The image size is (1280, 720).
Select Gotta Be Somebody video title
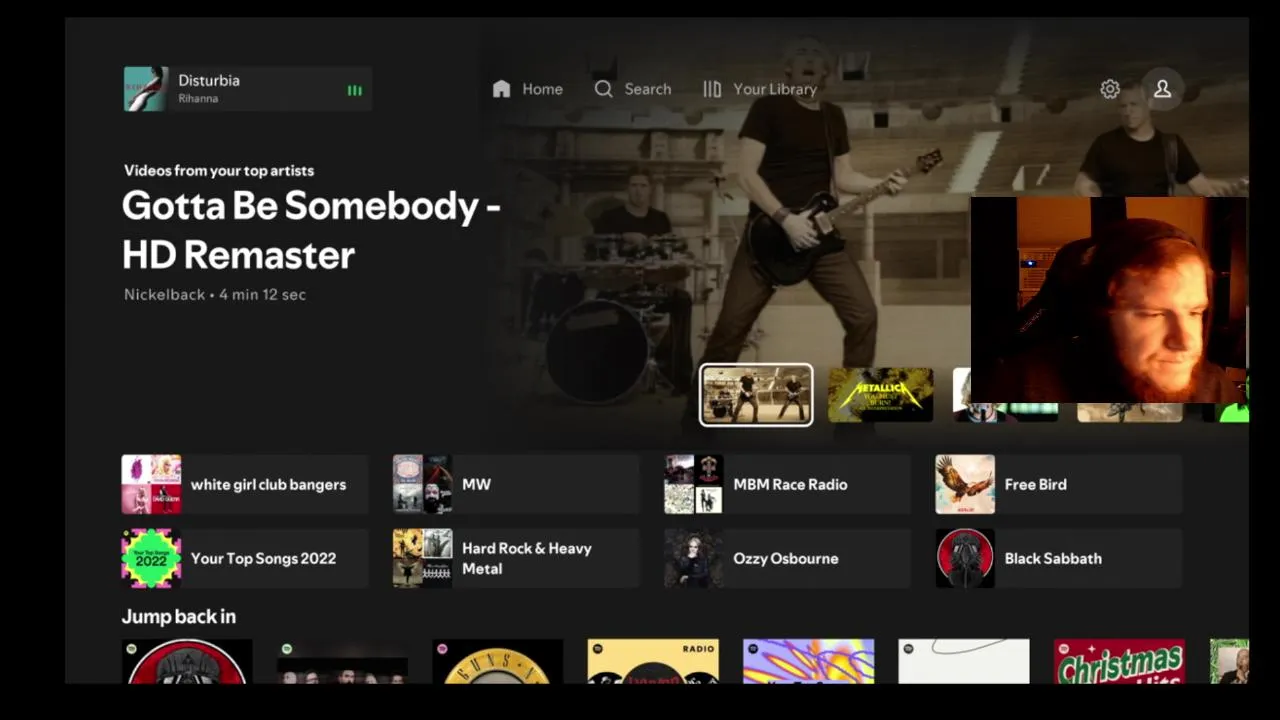click(311, 230)
